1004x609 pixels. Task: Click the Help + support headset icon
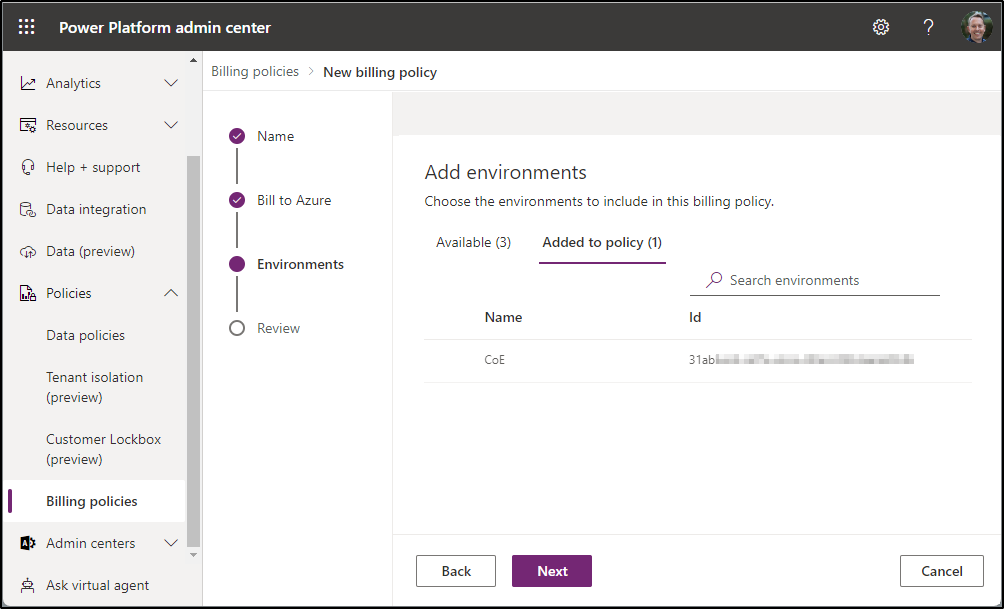(x=28, y=167)
